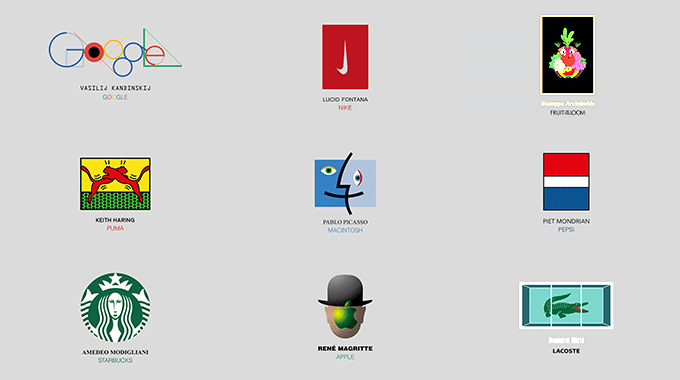Select the Lacoste crocodile in tank image
The width and height of the screenshot is (680, 380).
pos(566,305)
